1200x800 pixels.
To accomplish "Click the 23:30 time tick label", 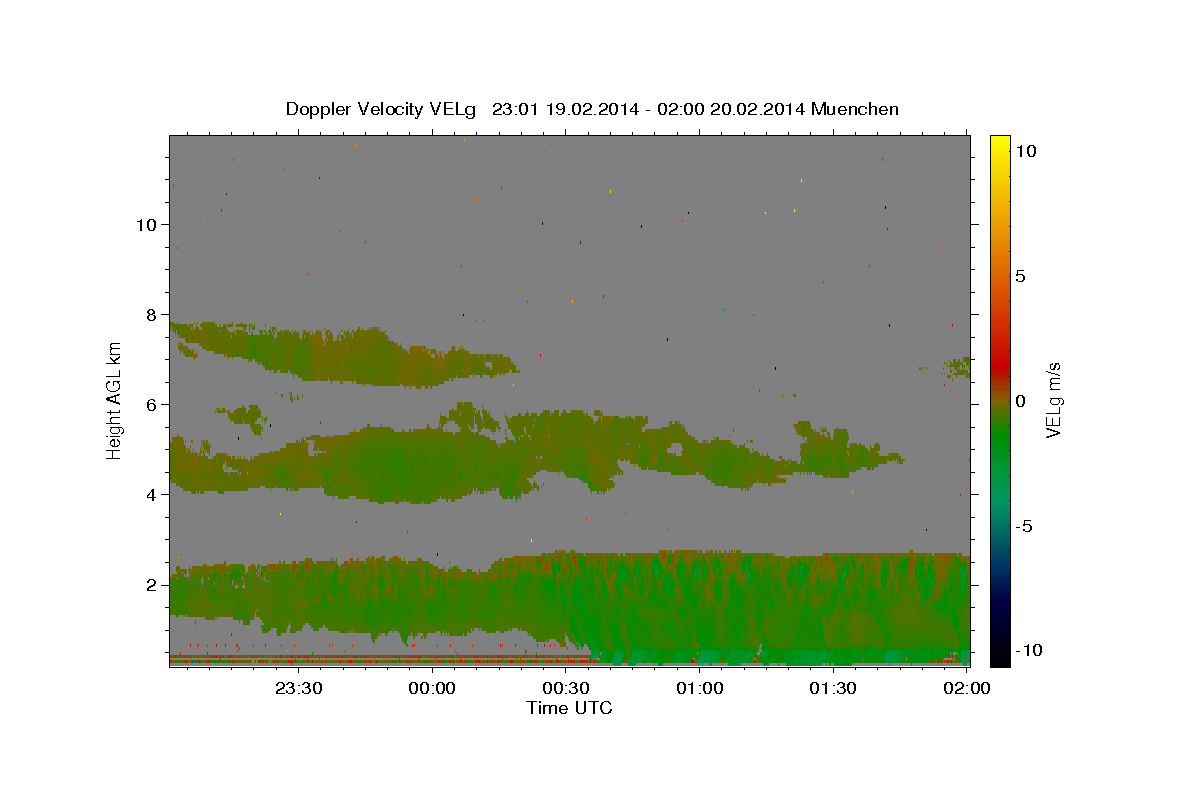I will [x=298, y=689].
